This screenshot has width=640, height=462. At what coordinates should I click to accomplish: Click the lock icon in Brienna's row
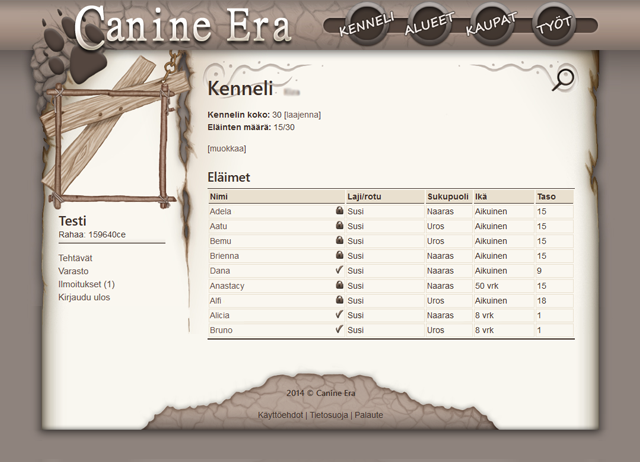click(340, 256)
